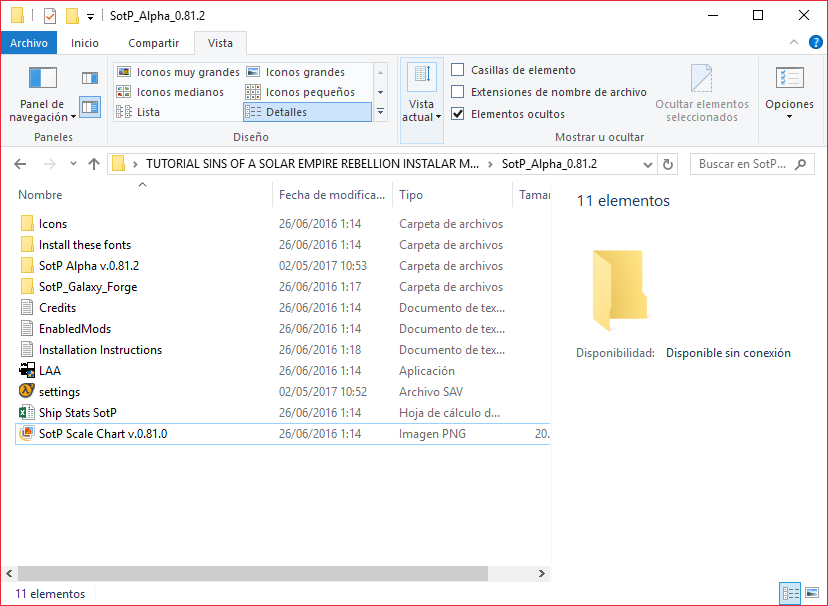Image resolution: width=828 pixels, height=606 pixels.
Task: Select the LAA application
Action: (283, 371)
